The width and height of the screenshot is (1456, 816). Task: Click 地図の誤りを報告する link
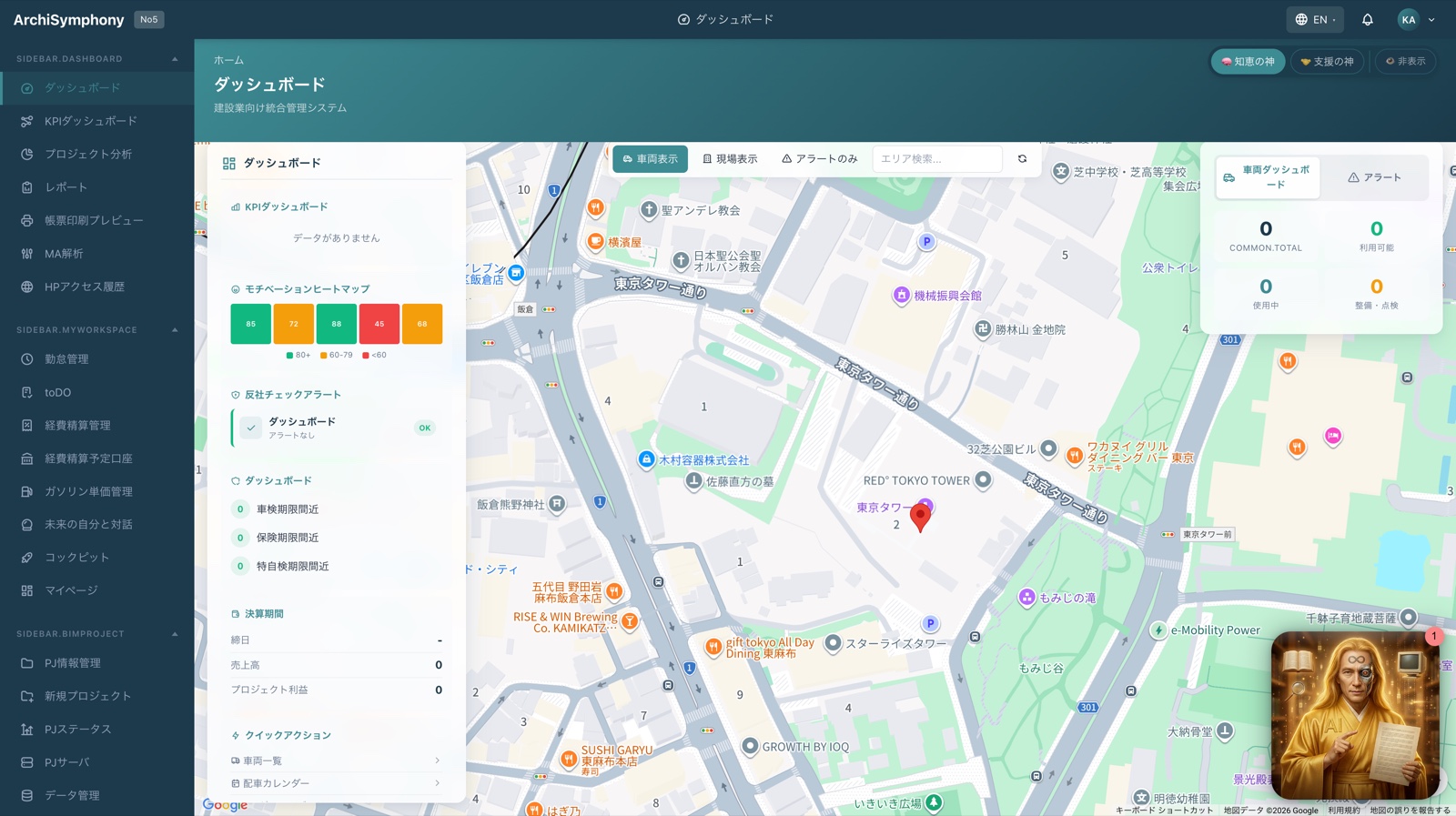(1410, 811)
